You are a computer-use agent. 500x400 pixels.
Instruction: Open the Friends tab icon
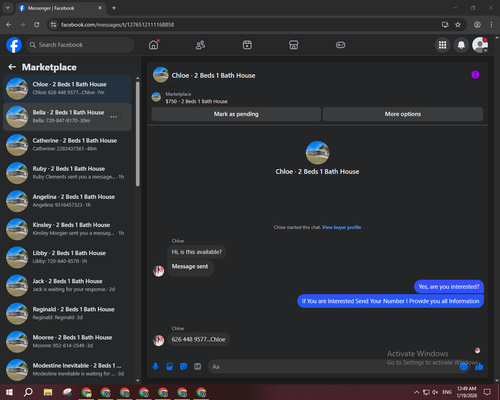tap(200, 45)
